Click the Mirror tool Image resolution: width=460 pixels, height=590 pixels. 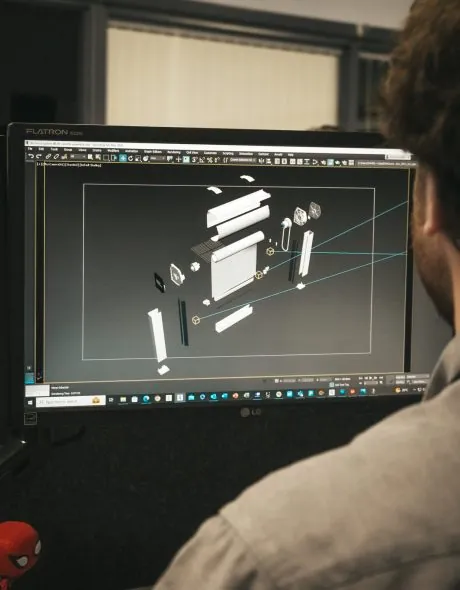[x=261, y=161]
